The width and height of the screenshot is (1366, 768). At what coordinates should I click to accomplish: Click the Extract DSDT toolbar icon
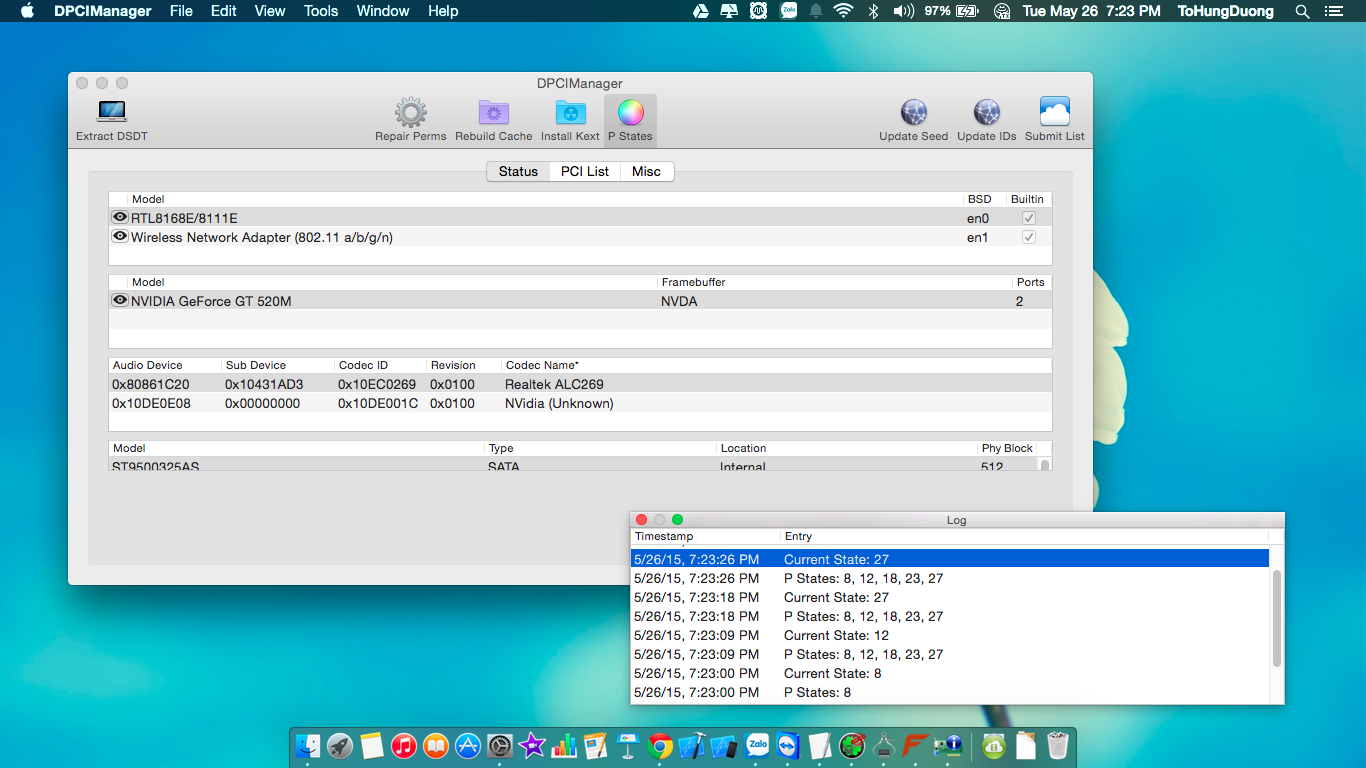tap(112, 112)
